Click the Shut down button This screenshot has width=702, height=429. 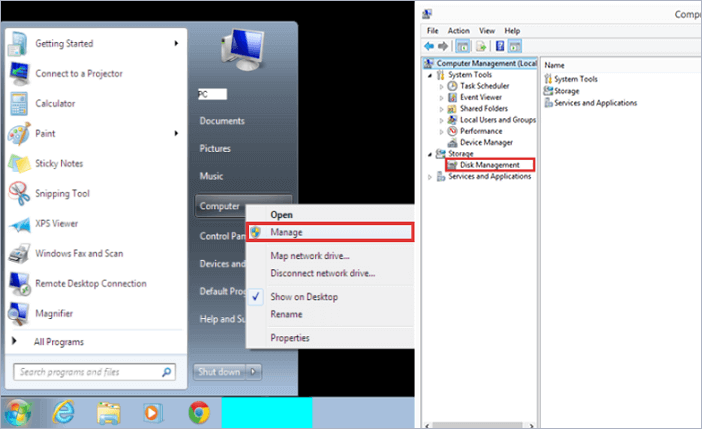219,372
